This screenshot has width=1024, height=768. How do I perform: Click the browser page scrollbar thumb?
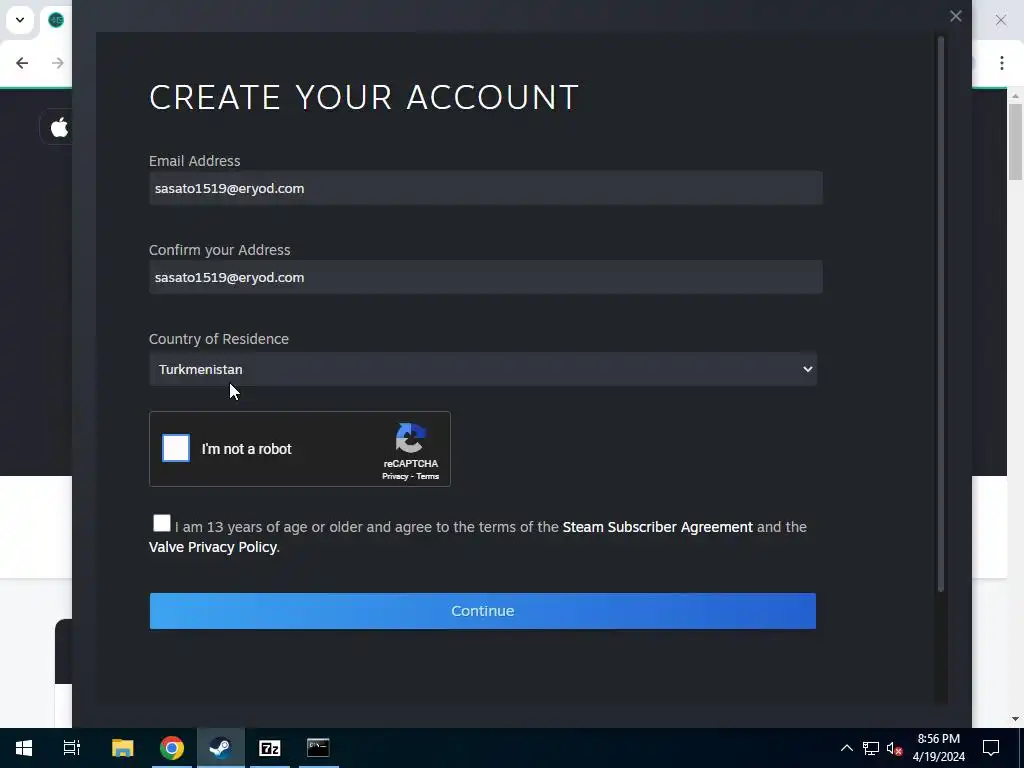[1015, 141]
